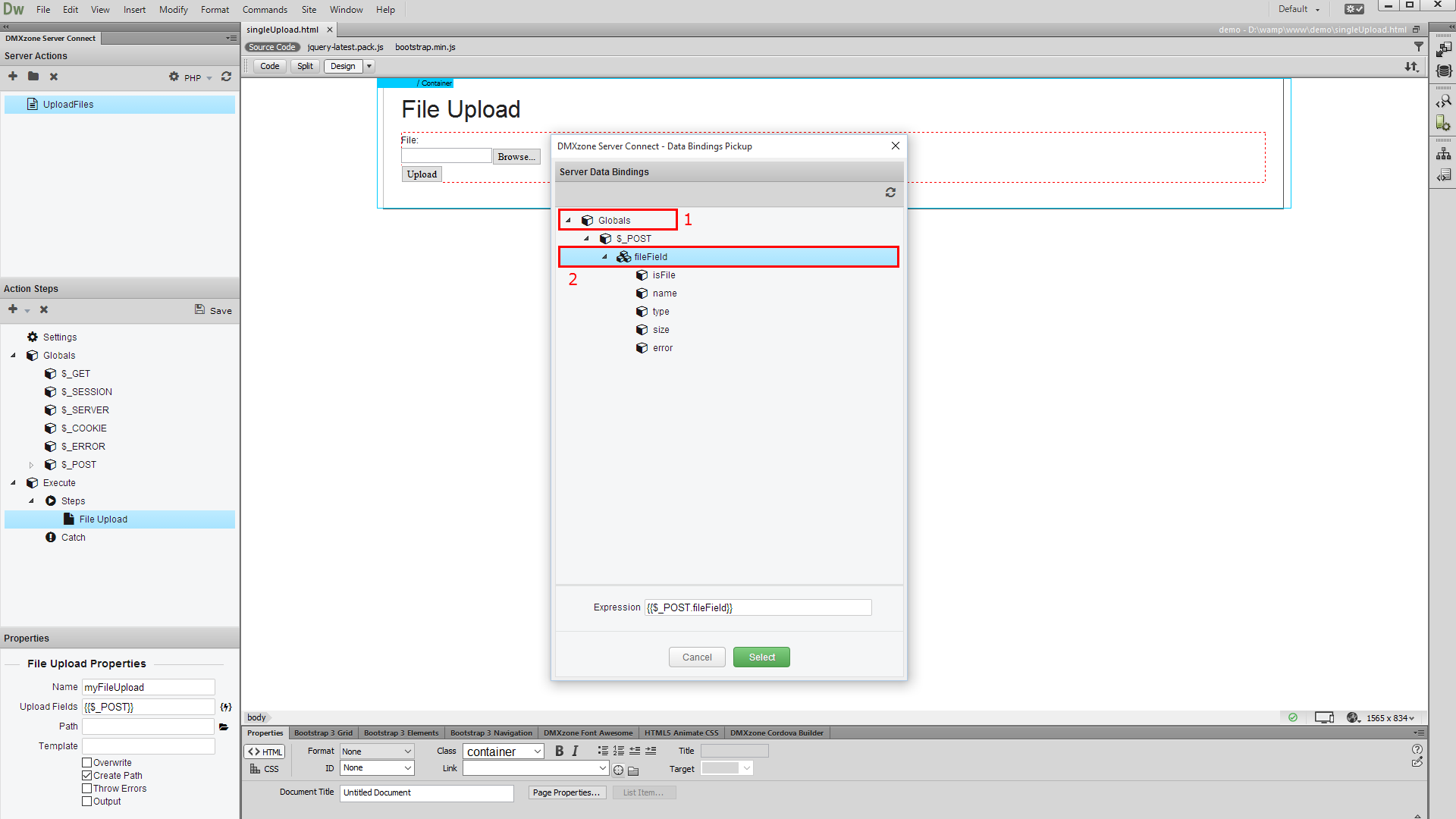Refresh the Server Actions list
The width and height of the screenshot is (1456, 819).
[226, 77]
